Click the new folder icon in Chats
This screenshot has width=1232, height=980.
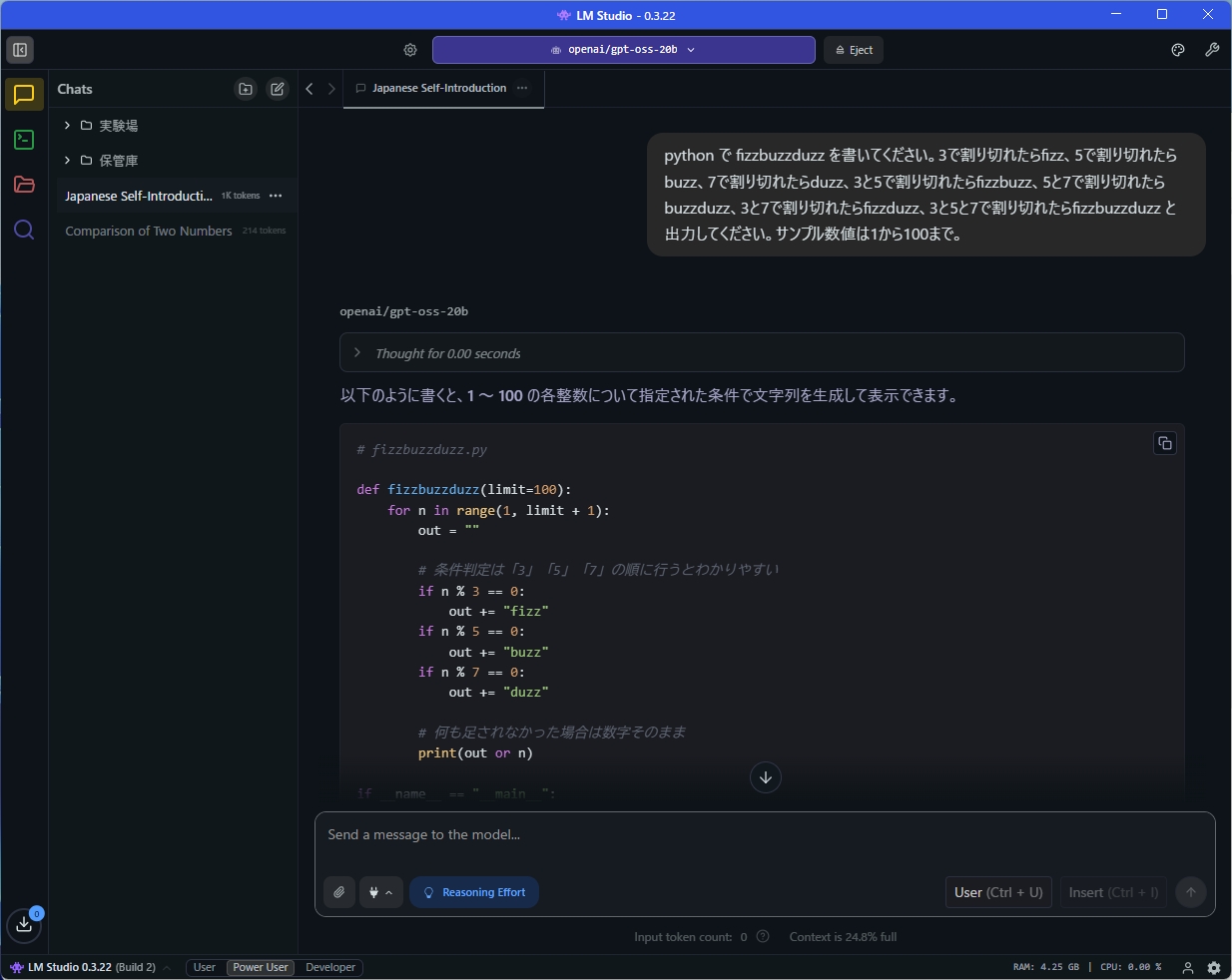point(246,89)
